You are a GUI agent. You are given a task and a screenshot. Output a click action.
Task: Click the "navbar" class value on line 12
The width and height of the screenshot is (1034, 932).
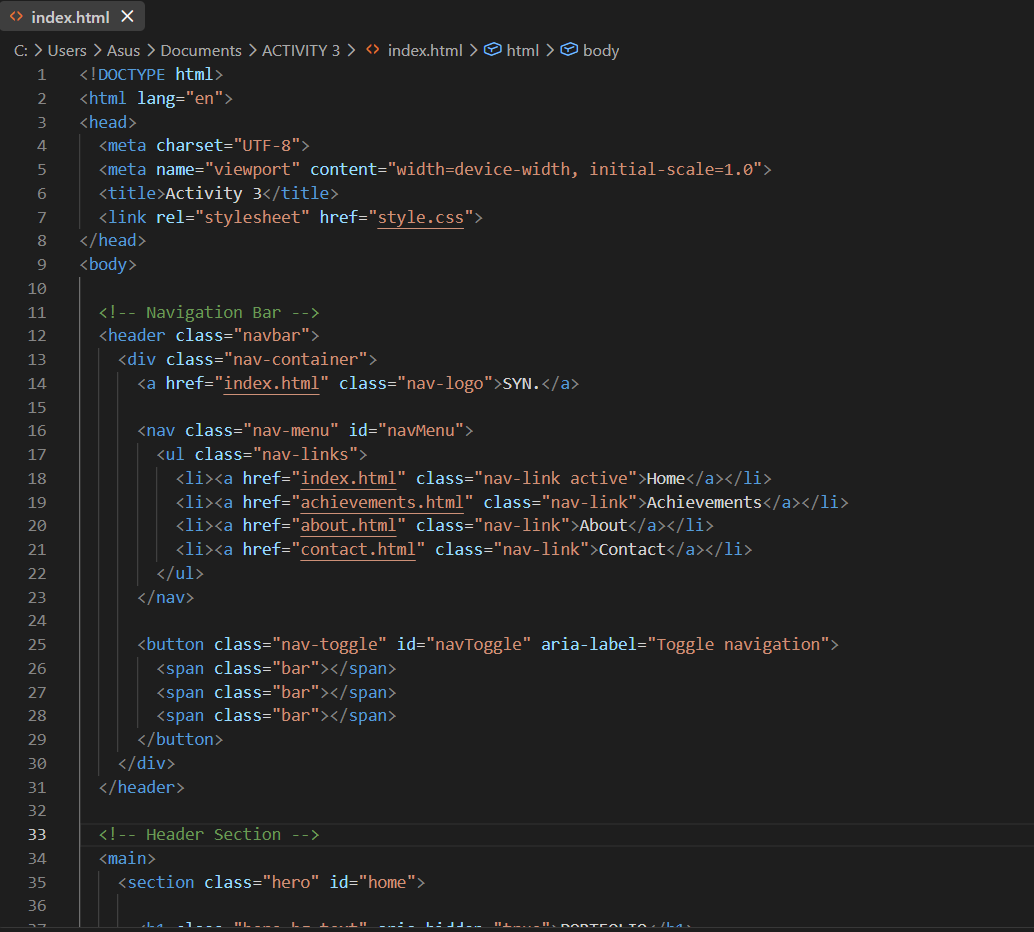tap(272, 336)
